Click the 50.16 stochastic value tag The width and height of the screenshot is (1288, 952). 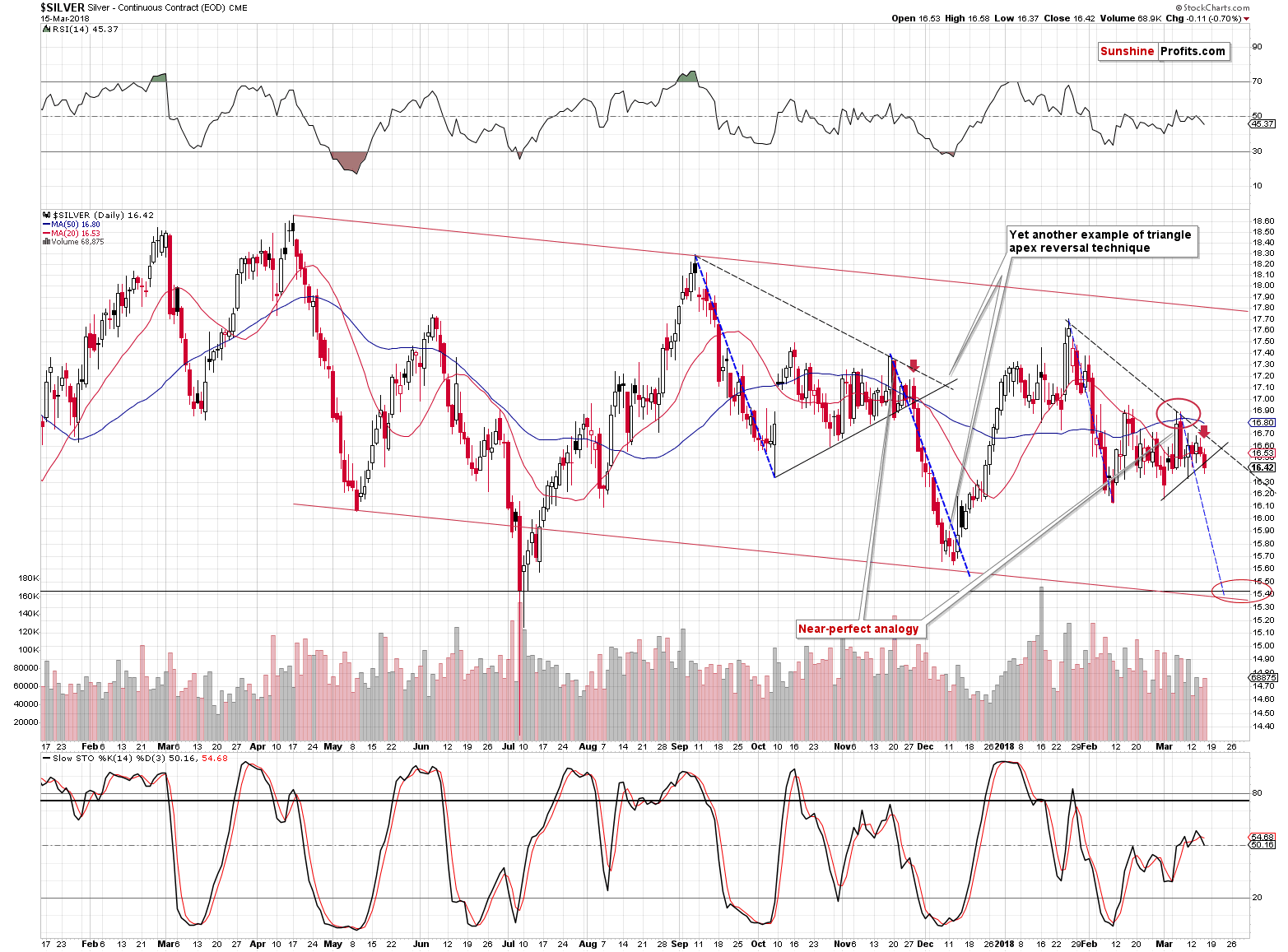[x=1262, y=844]
